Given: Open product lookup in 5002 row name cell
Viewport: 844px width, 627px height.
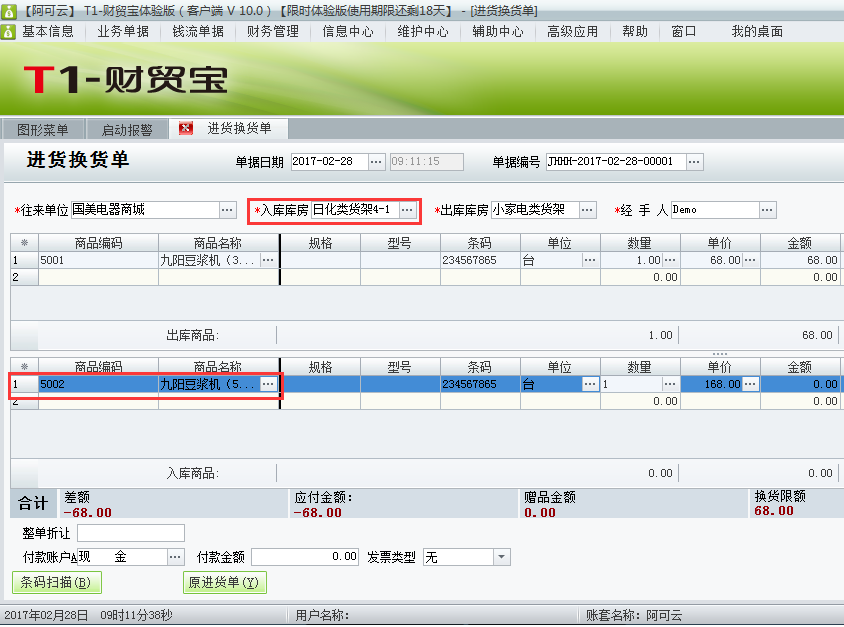Looking at the screenshot, I should click(268, 384).
